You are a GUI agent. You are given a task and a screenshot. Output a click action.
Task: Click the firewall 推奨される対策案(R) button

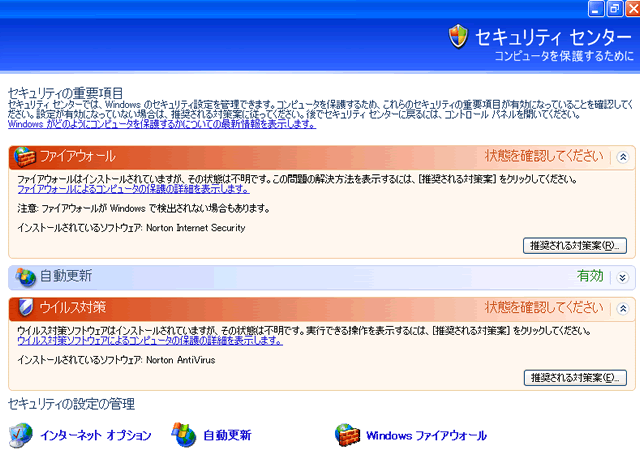[575, 246]
